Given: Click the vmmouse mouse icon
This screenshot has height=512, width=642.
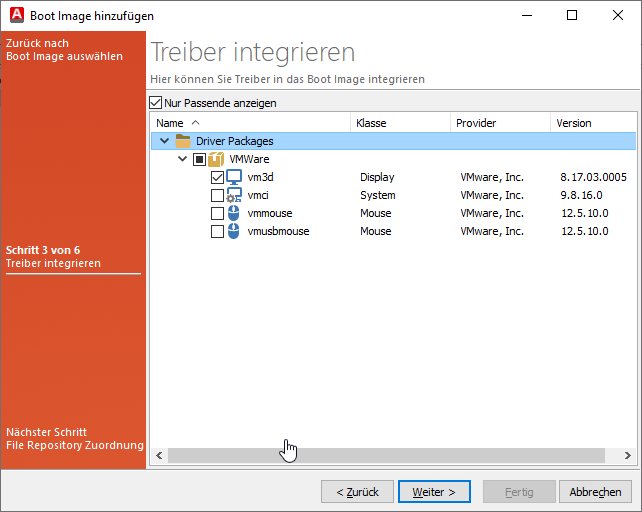Looking at the screenshot, I should [233, 213].
